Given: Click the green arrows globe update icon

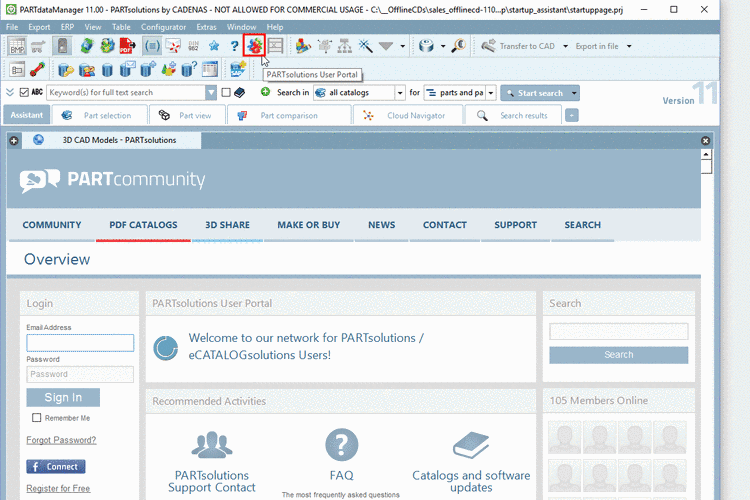Looking at the screenshot, I should pos(87,46).
